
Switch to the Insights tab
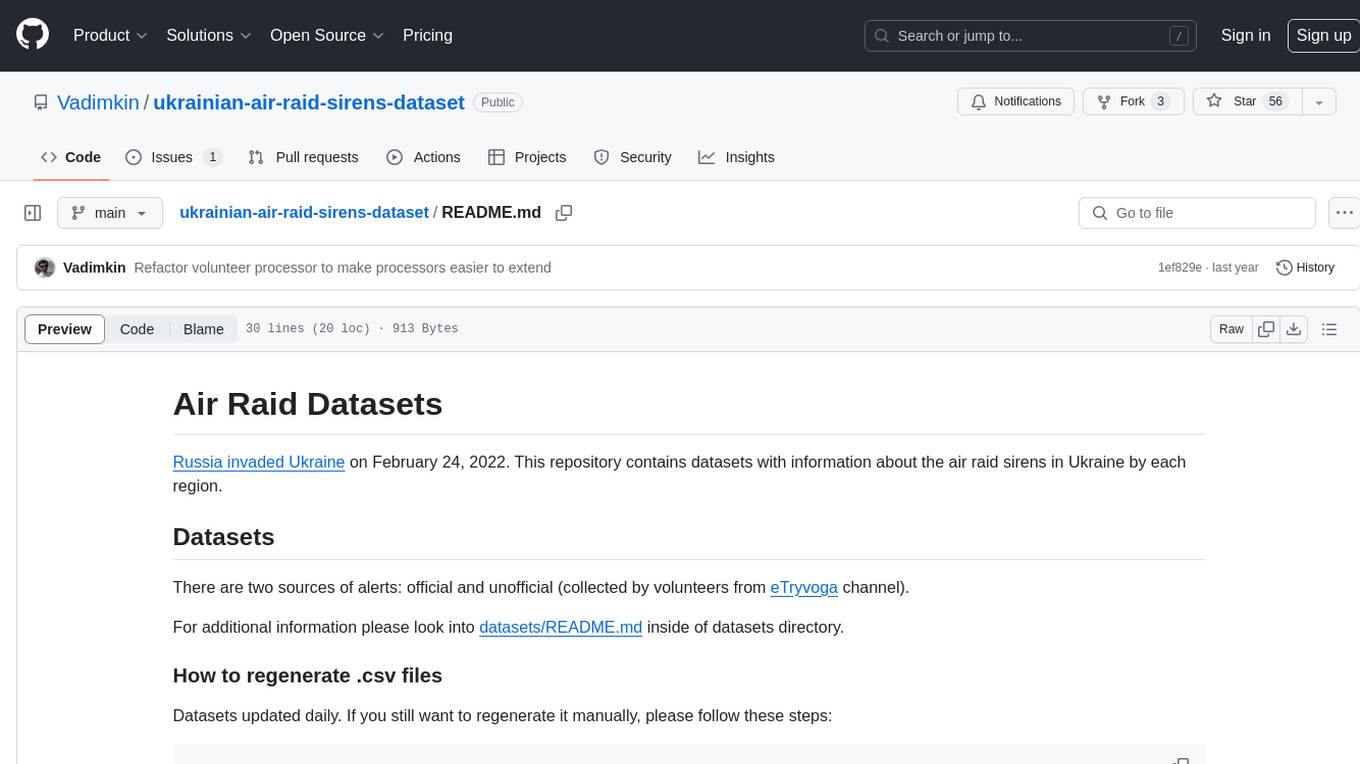click(x=736, y=157)
